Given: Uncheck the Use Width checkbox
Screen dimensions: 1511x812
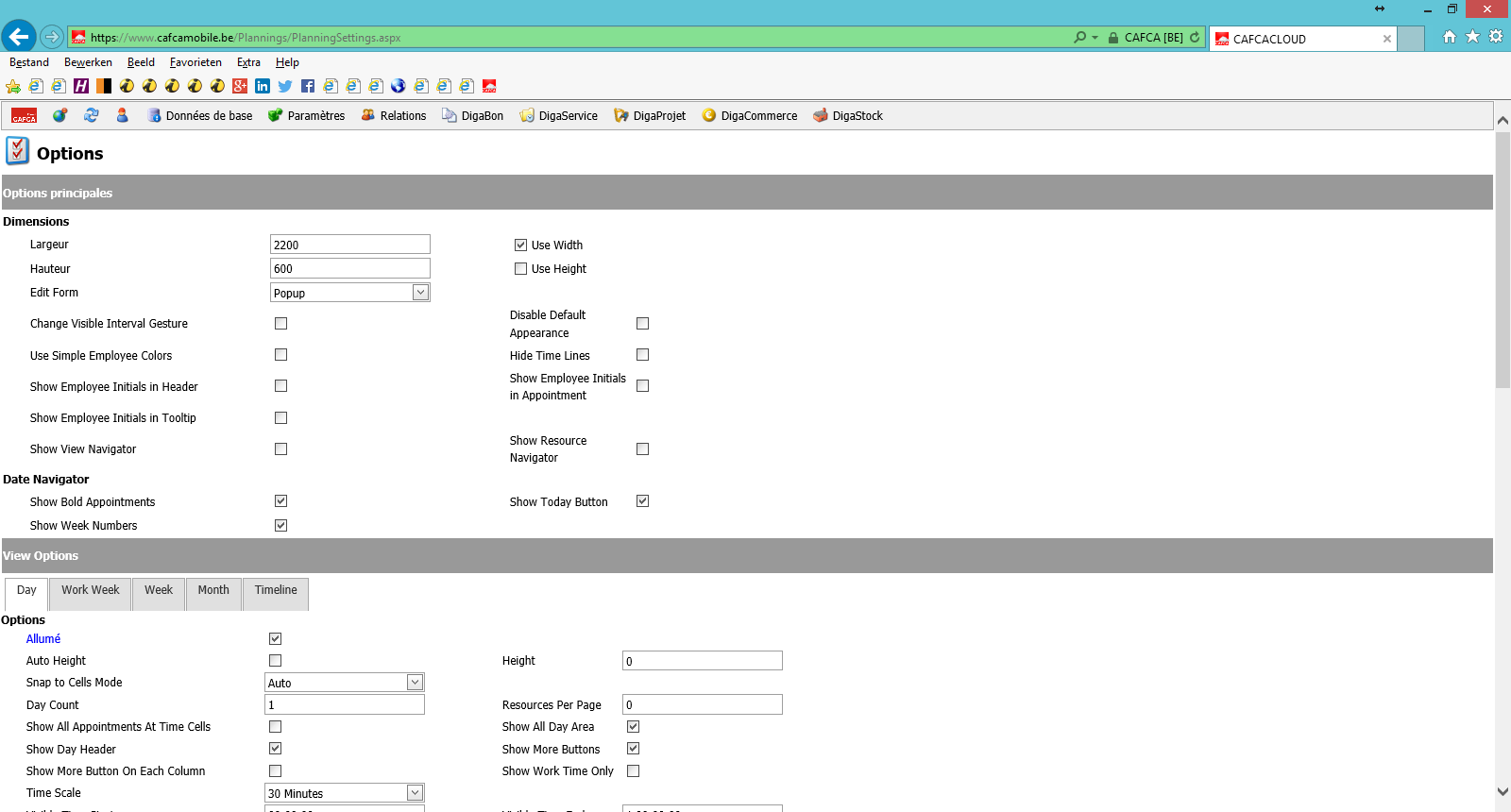Looking at the screenshot, I should (x=520, y=245).
